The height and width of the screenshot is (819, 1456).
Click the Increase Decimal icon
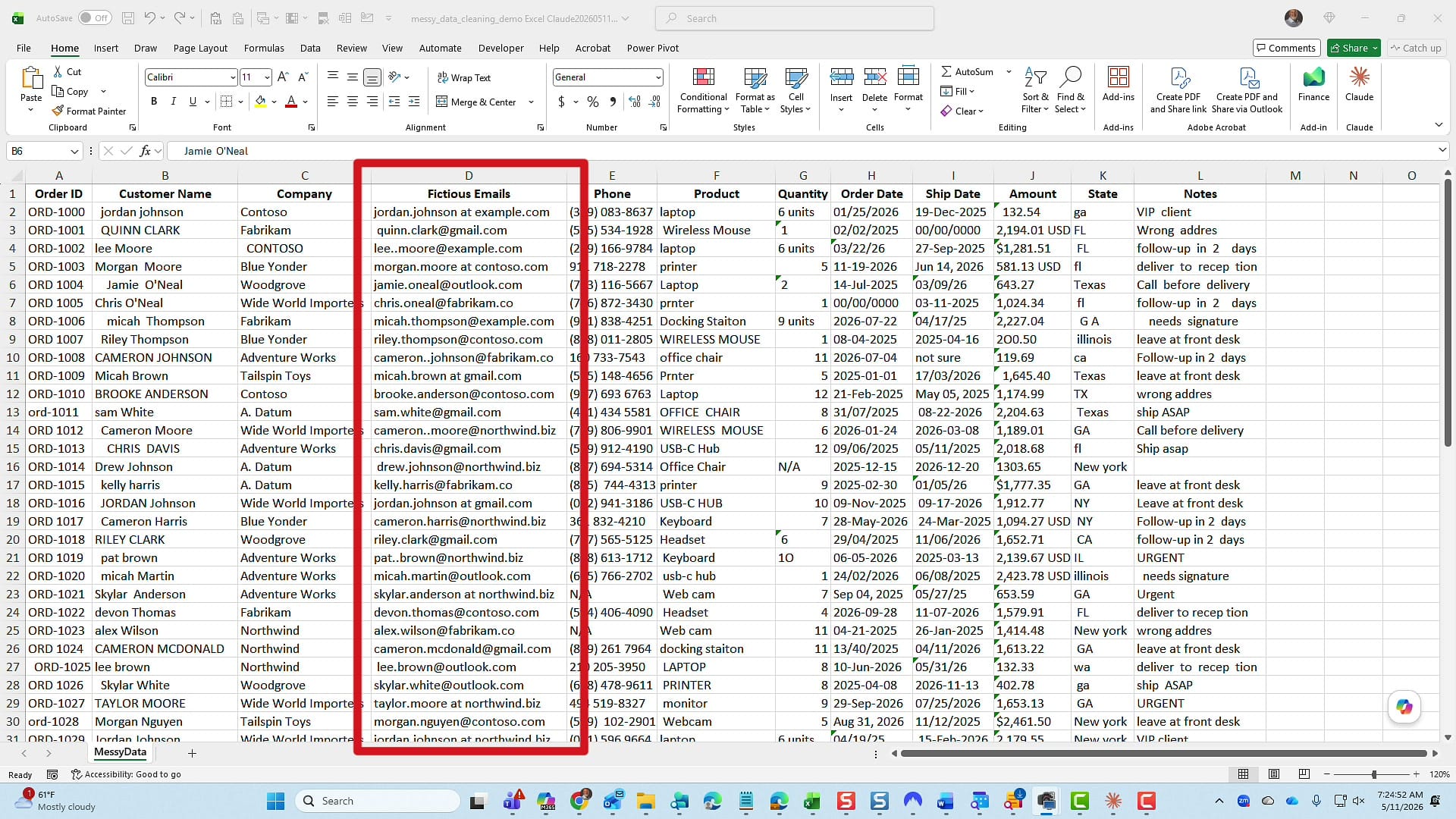point(635,102)
